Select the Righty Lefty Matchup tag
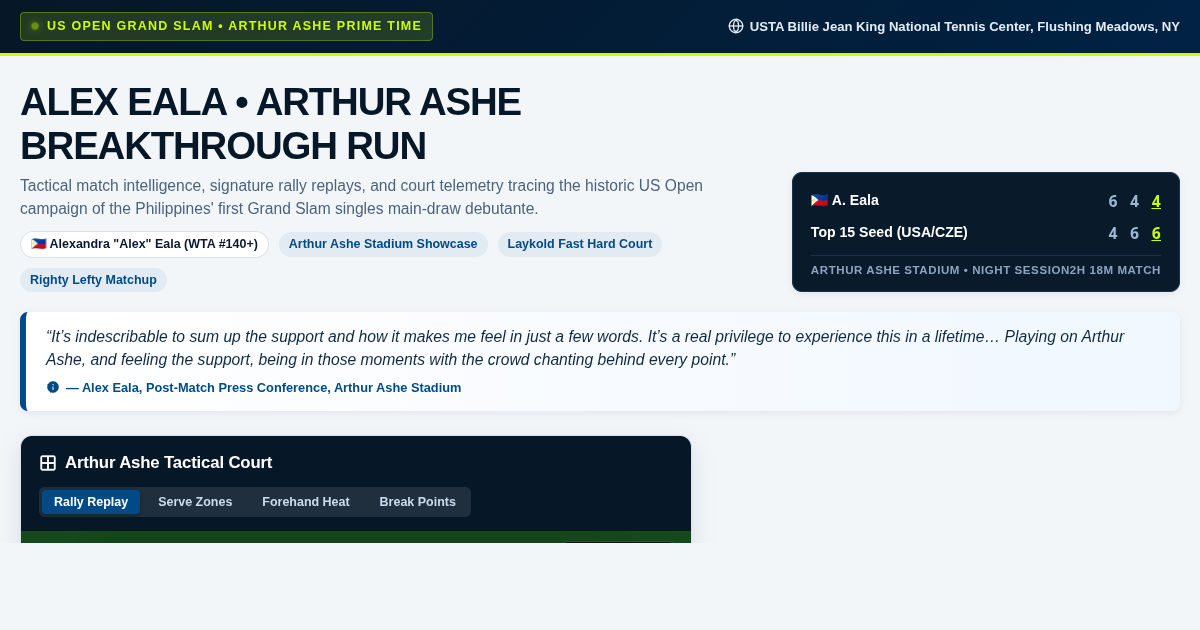The image size is (1200, 630). [x=93, y=280]
